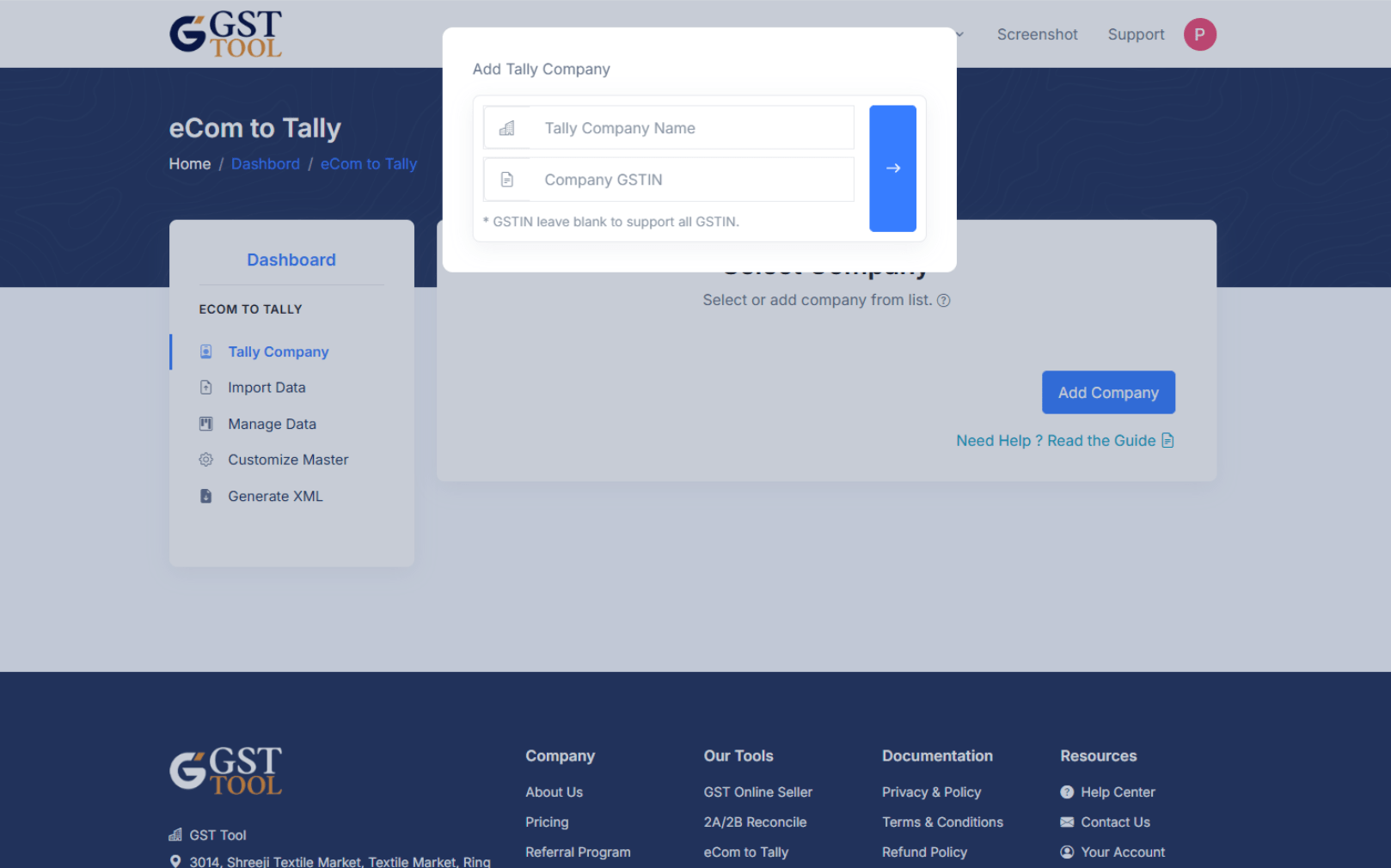Click the Manage Data icon
The height and width of the screenshot is (868, 1391).
click(206, 424)
